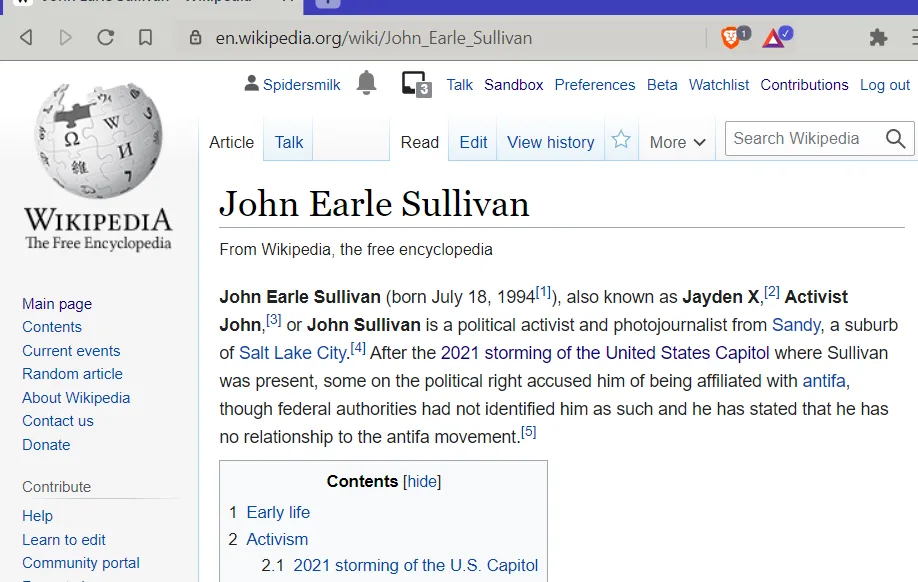Click the Donate link
The height and width of the screenshot is (582, 918).
46,445
